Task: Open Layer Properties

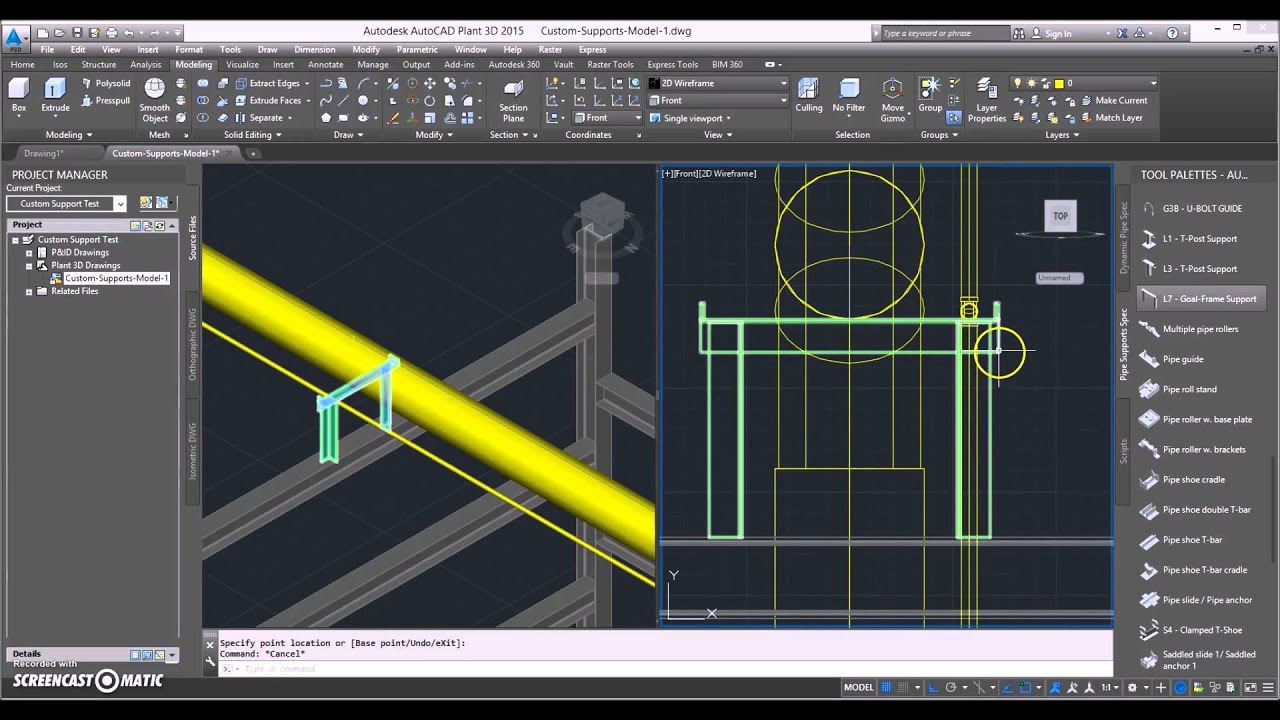Action: pos(987,99)
